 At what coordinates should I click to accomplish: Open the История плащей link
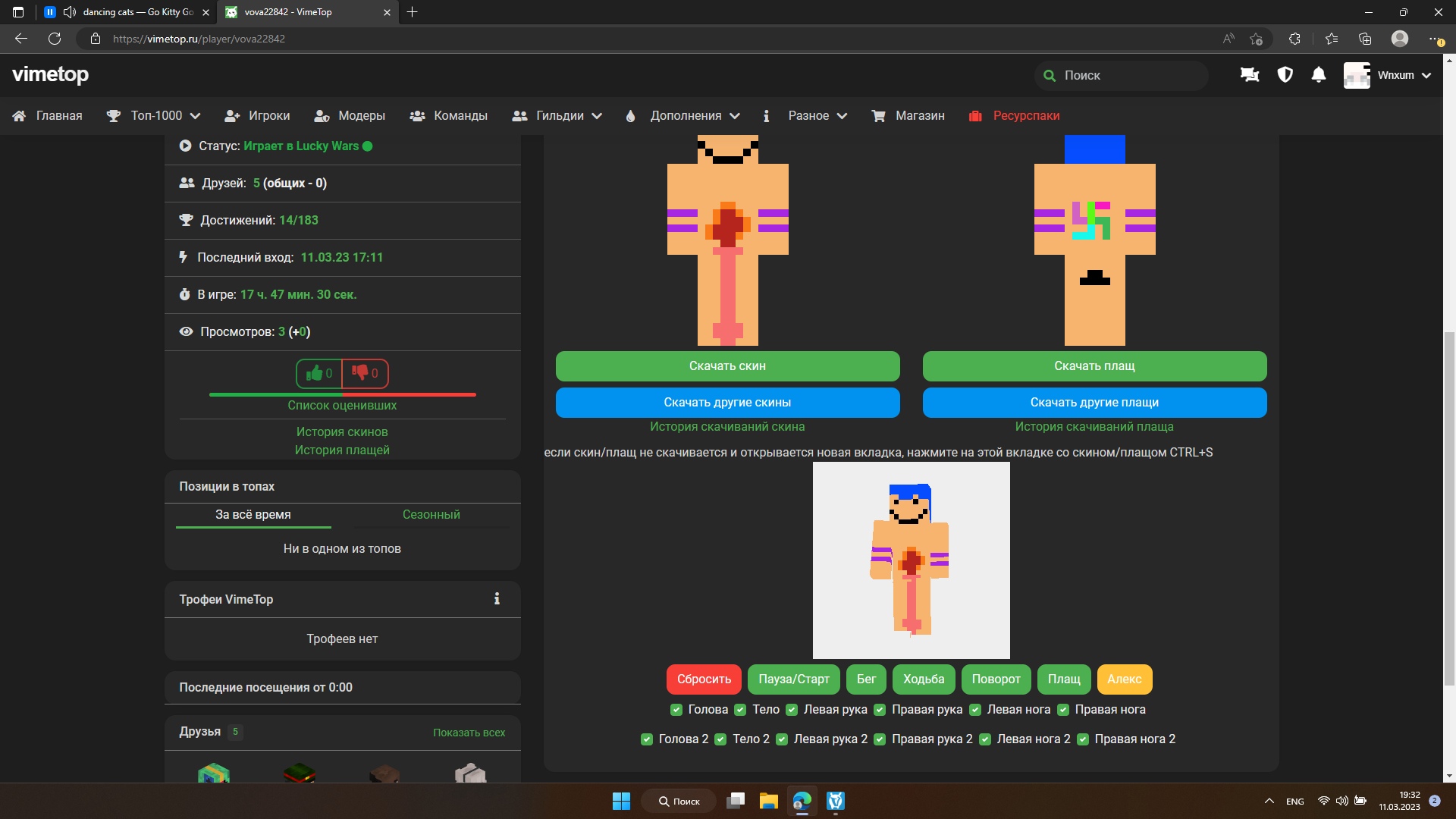click(x=342, y=450)
